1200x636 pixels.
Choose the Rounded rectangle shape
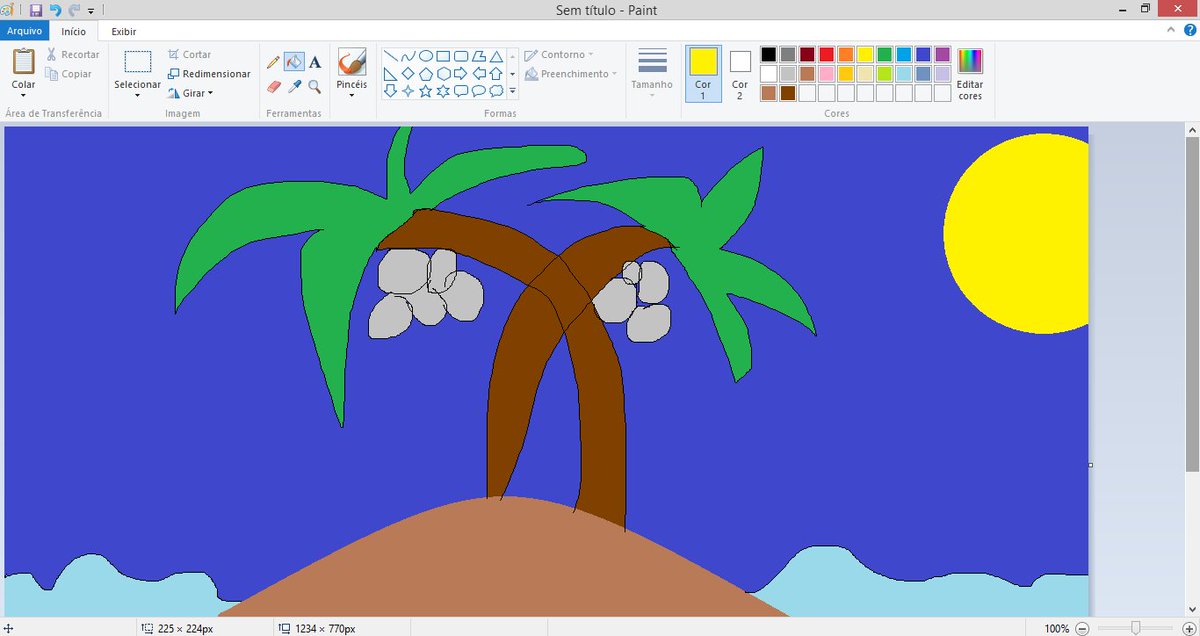coord(461,56)
